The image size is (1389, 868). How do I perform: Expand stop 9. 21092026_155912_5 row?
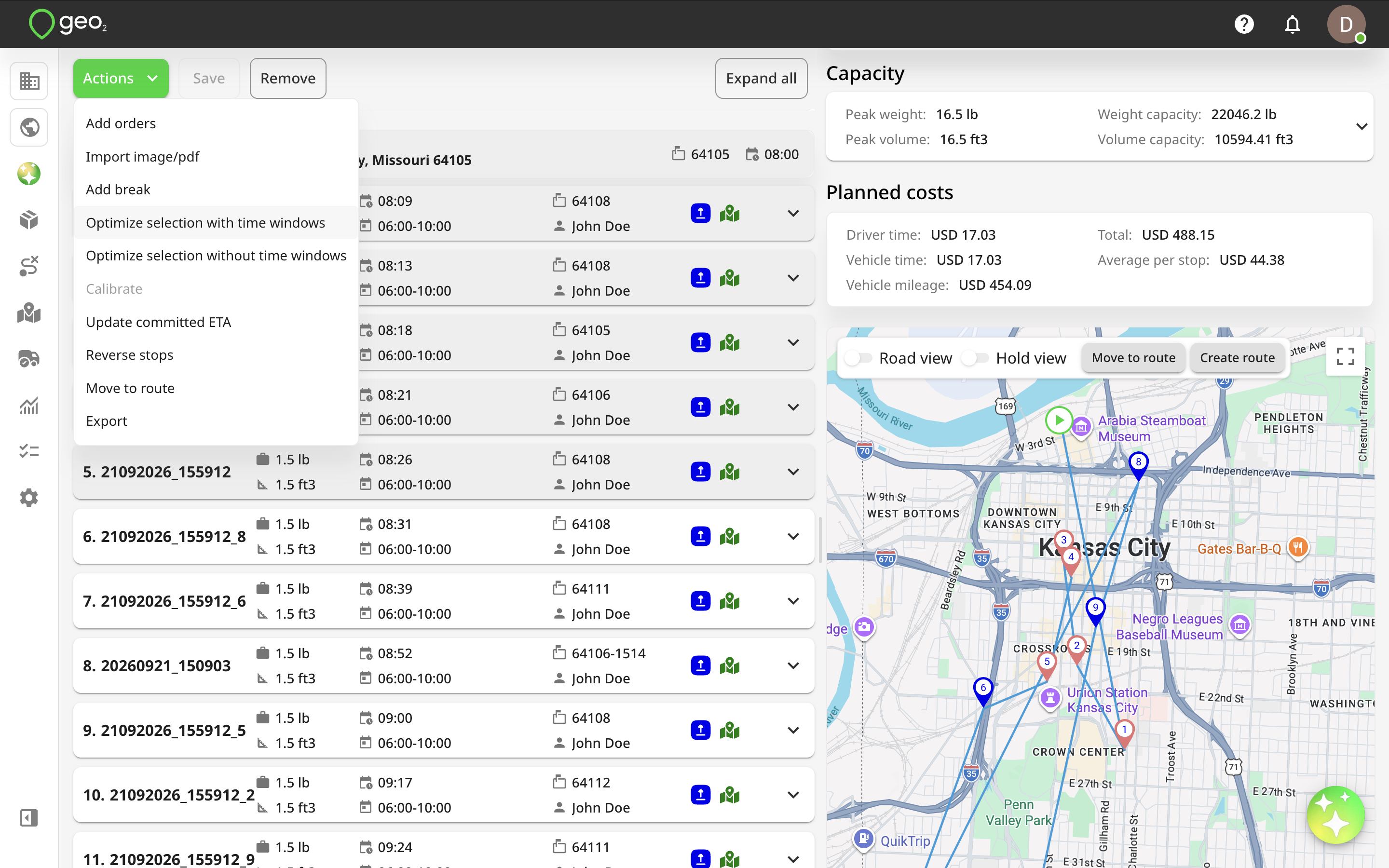pyautogui.click(x=793, y=730)
